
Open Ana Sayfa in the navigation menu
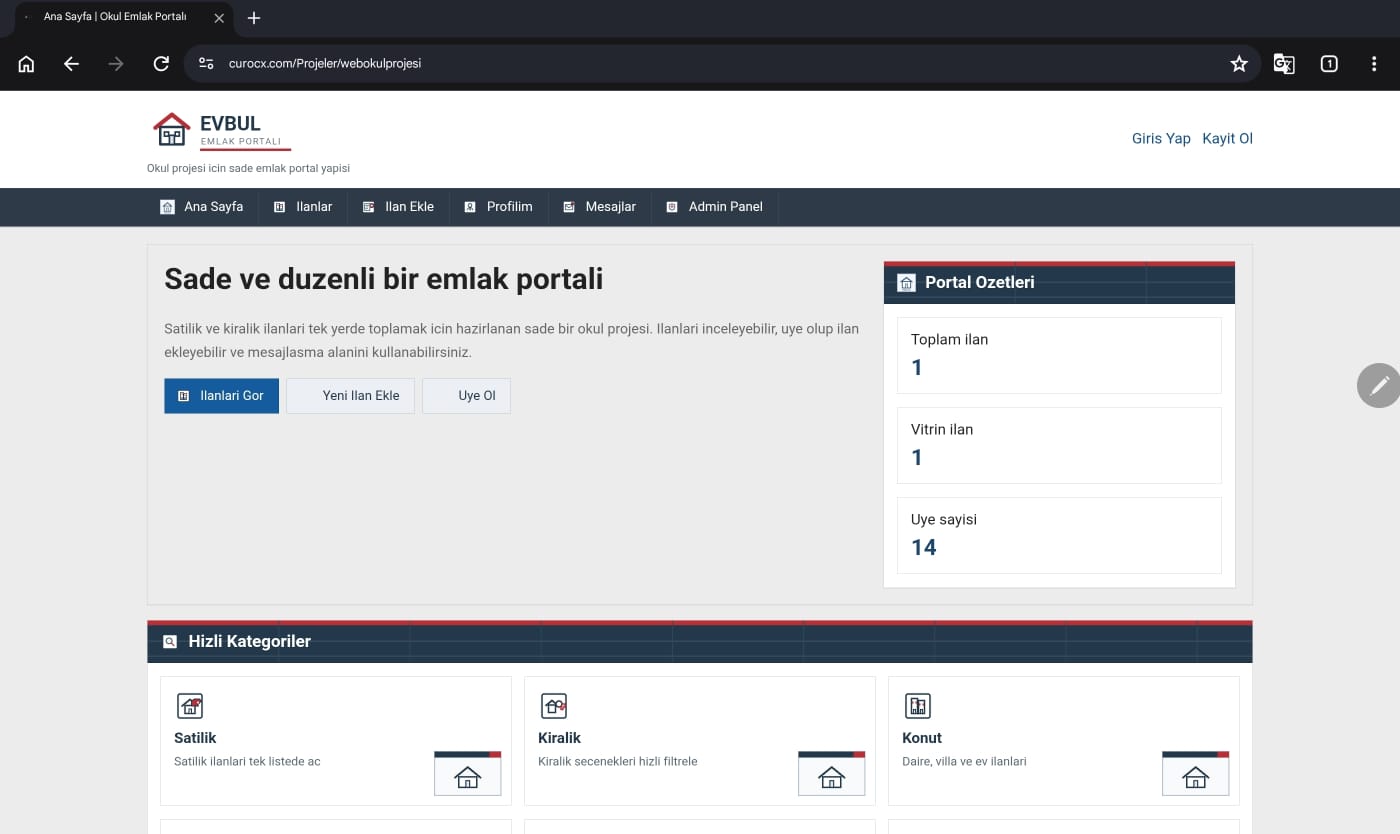click(x=202, y=207)
